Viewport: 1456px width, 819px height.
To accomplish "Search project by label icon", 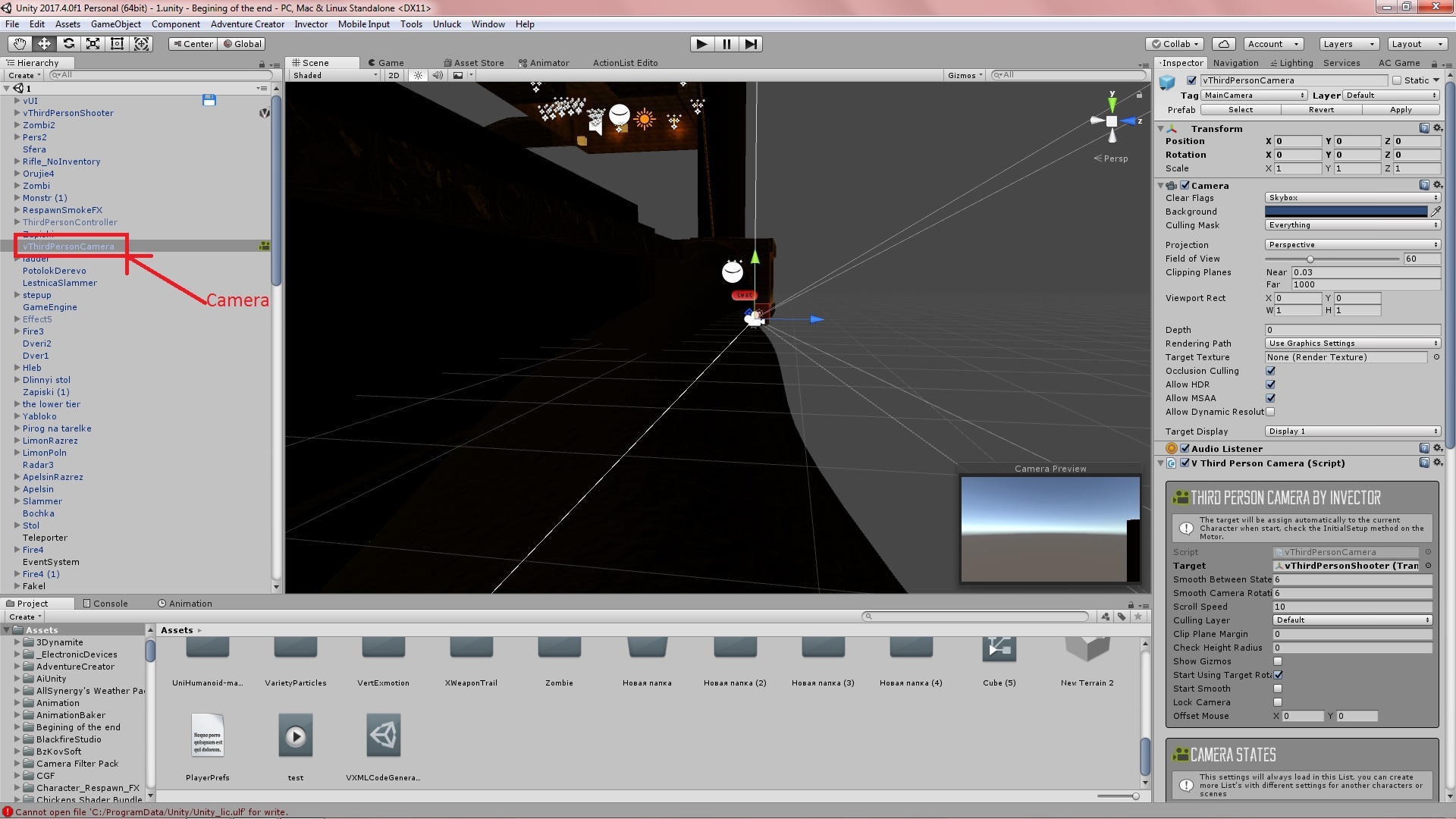I will (x=1122, y=617).
